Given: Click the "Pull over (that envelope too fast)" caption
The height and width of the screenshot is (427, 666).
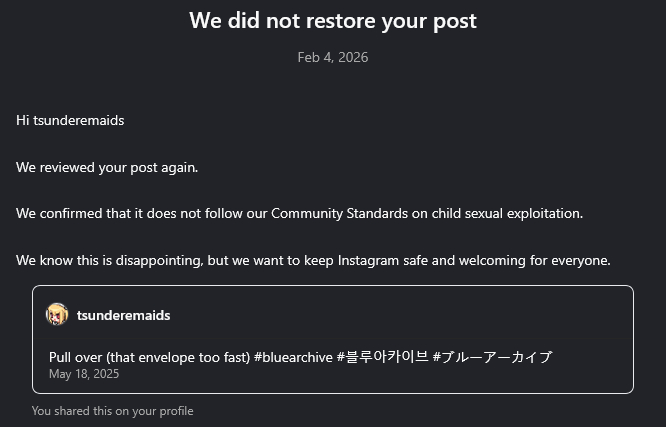Looking at the screenshot, I should pos(149,357).
